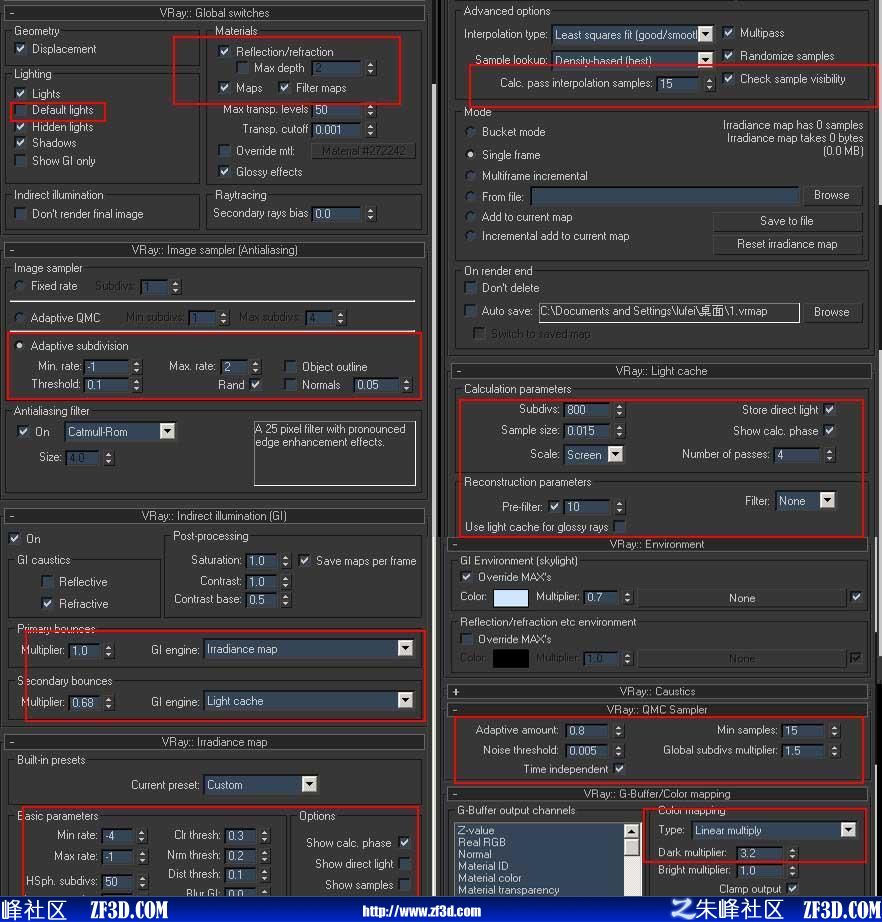
Task: Open the Interpolation type dropdown
Action: point(706,34)
